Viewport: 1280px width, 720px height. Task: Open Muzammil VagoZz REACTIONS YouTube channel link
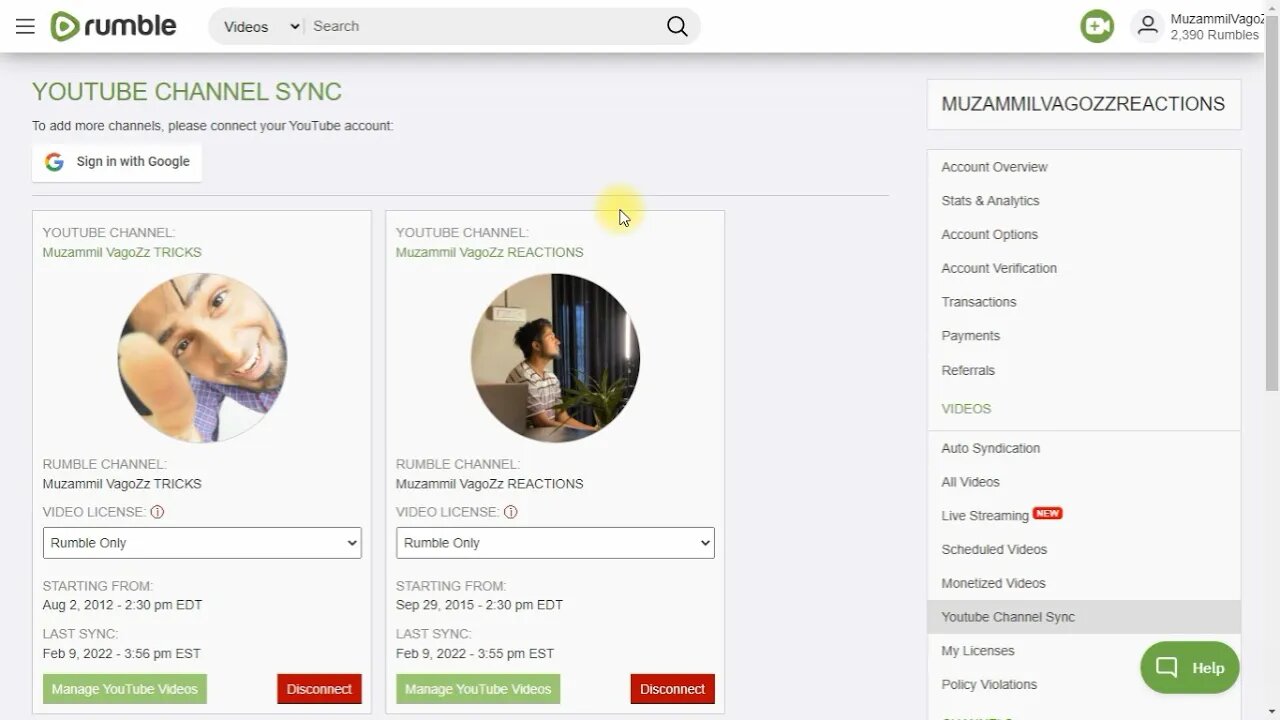489,252
